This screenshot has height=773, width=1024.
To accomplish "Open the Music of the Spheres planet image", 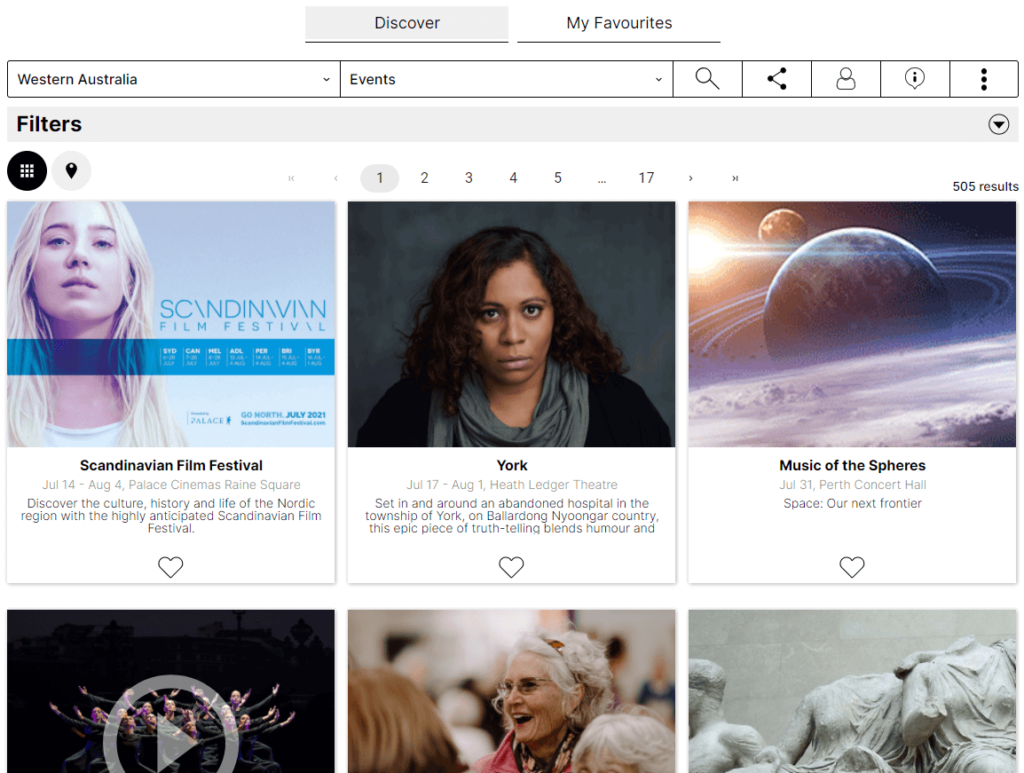I will 852,324.
